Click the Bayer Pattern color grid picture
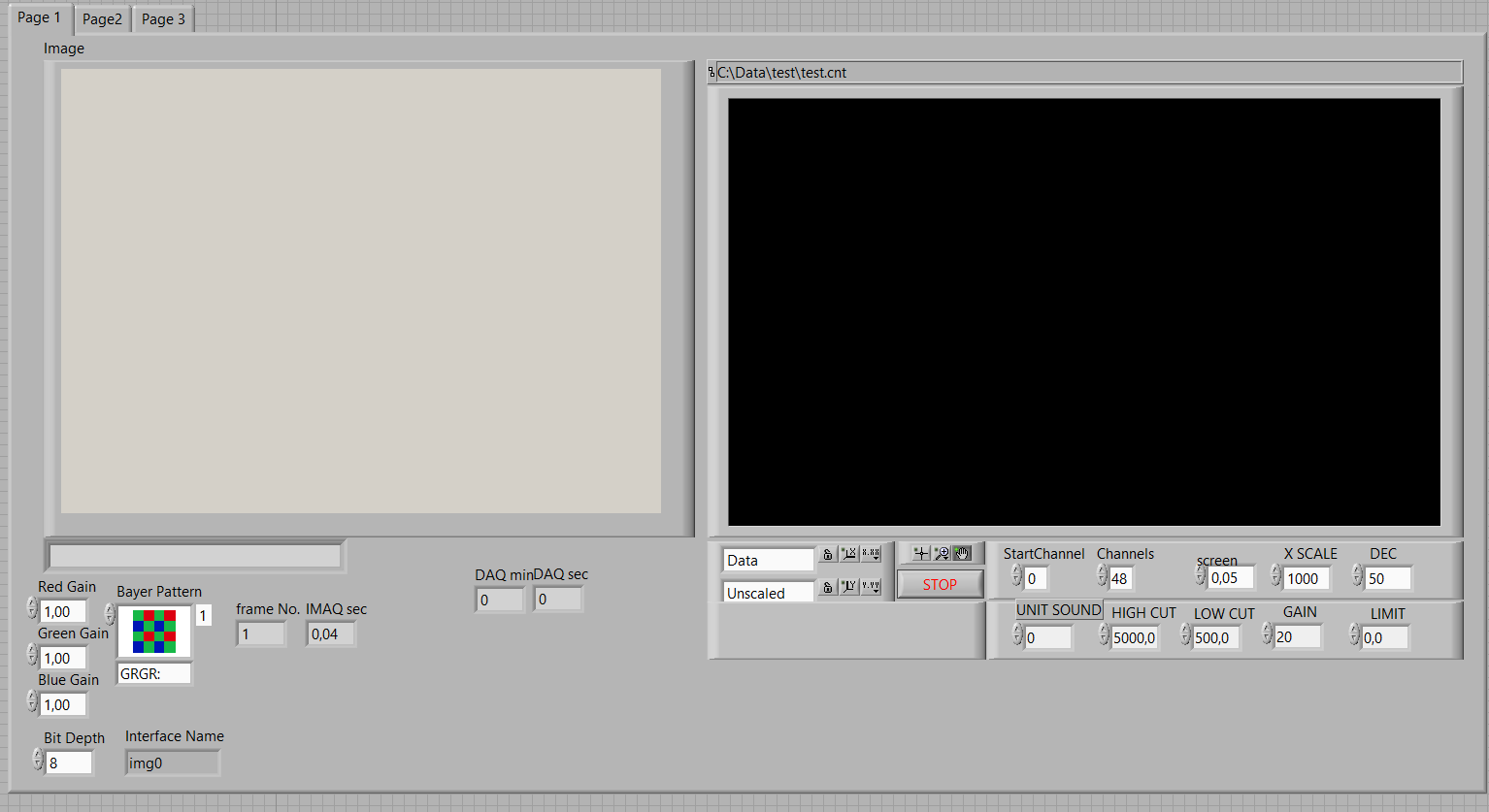 [x=154, y=632]
